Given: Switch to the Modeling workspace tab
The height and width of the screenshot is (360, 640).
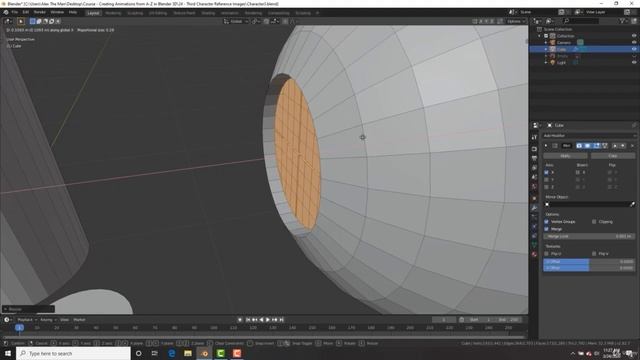Looking at the screenshot, I should [113, 13].
